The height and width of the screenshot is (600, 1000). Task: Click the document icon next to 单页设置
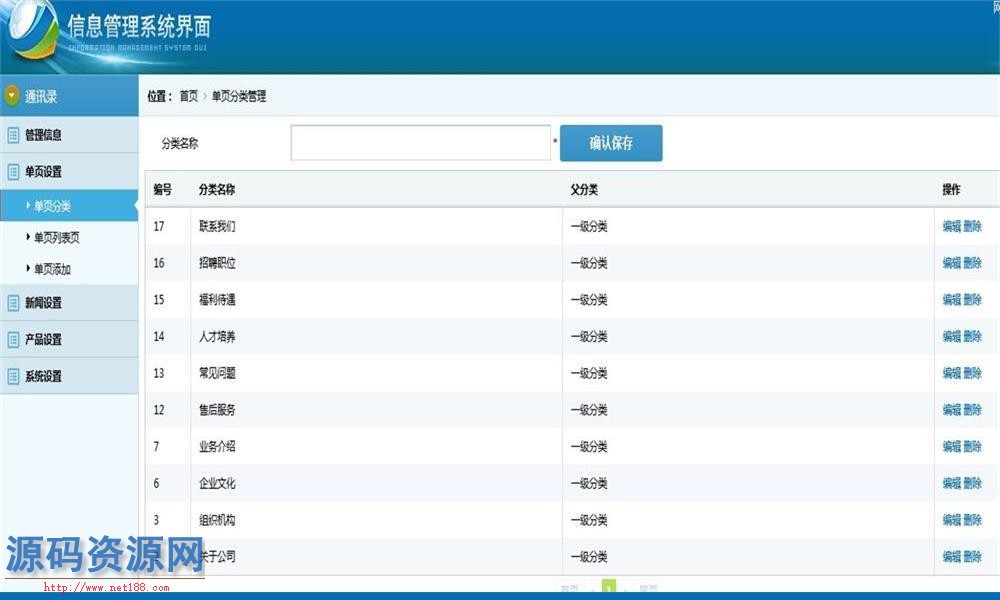13,172
